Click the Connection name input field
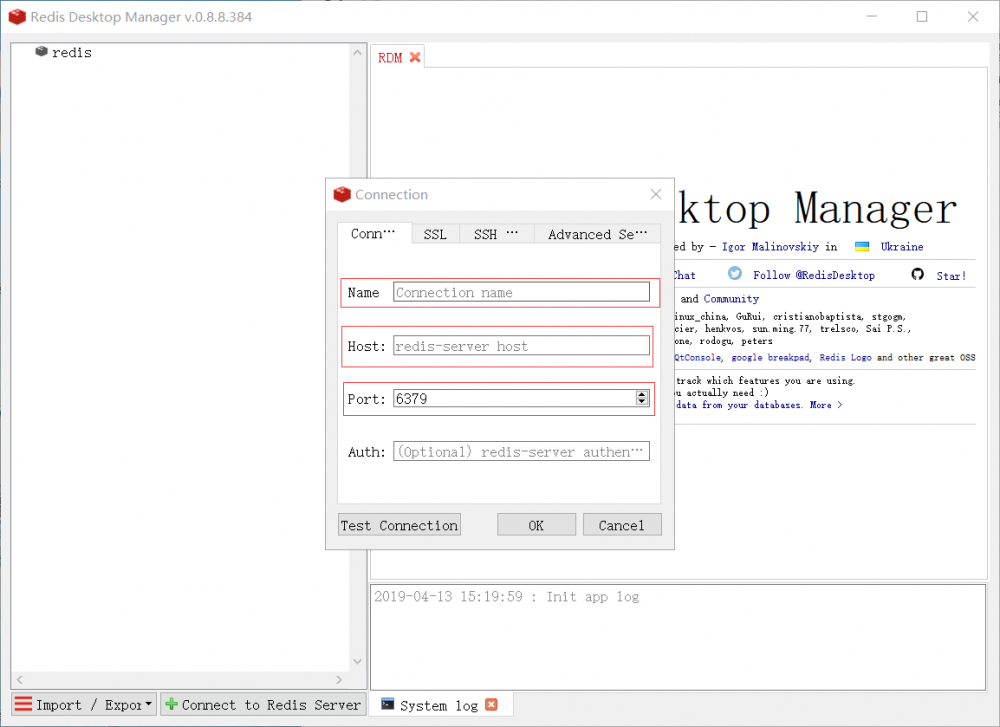 point(520,292)
